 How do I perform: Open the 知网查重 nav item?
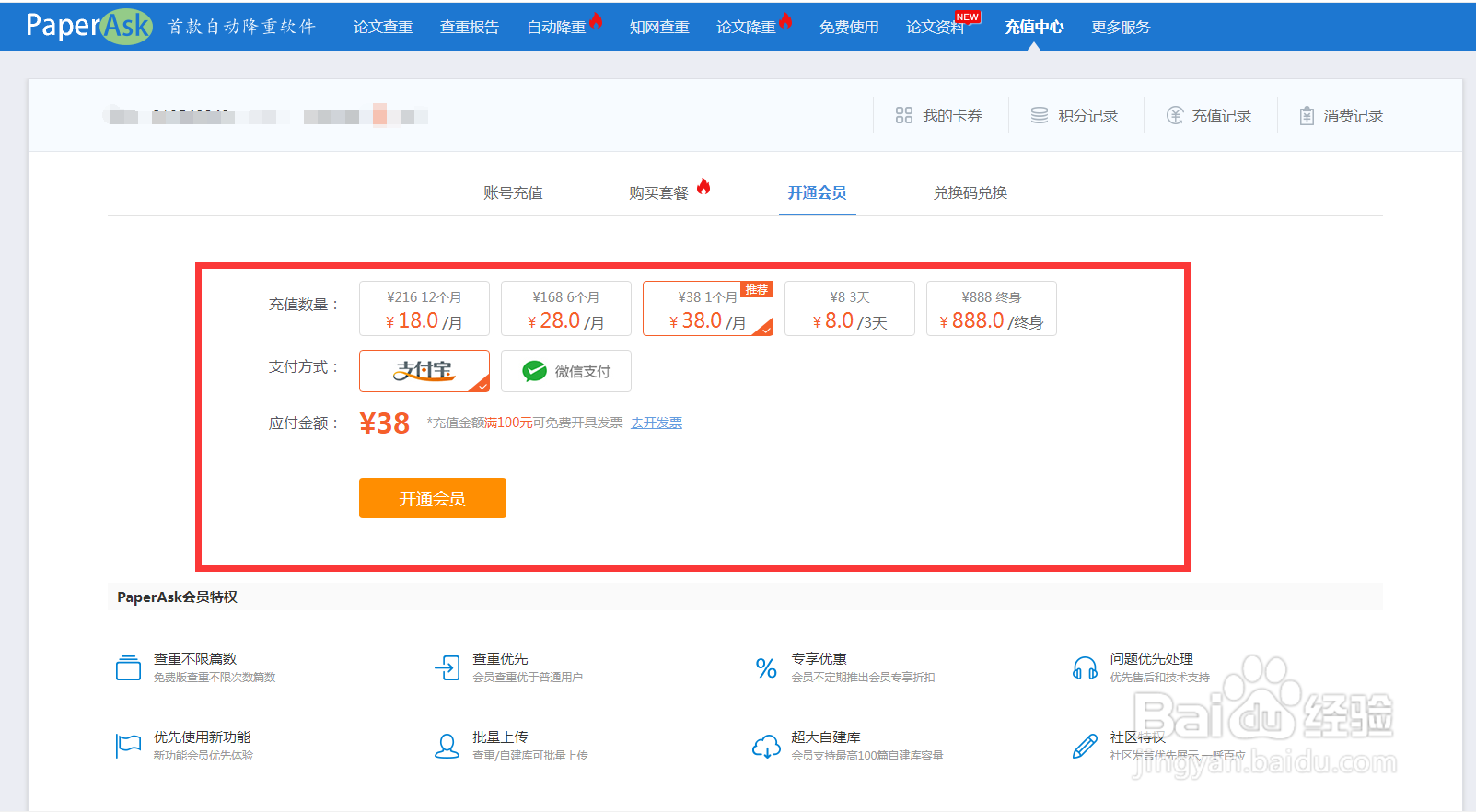(659, 28)
